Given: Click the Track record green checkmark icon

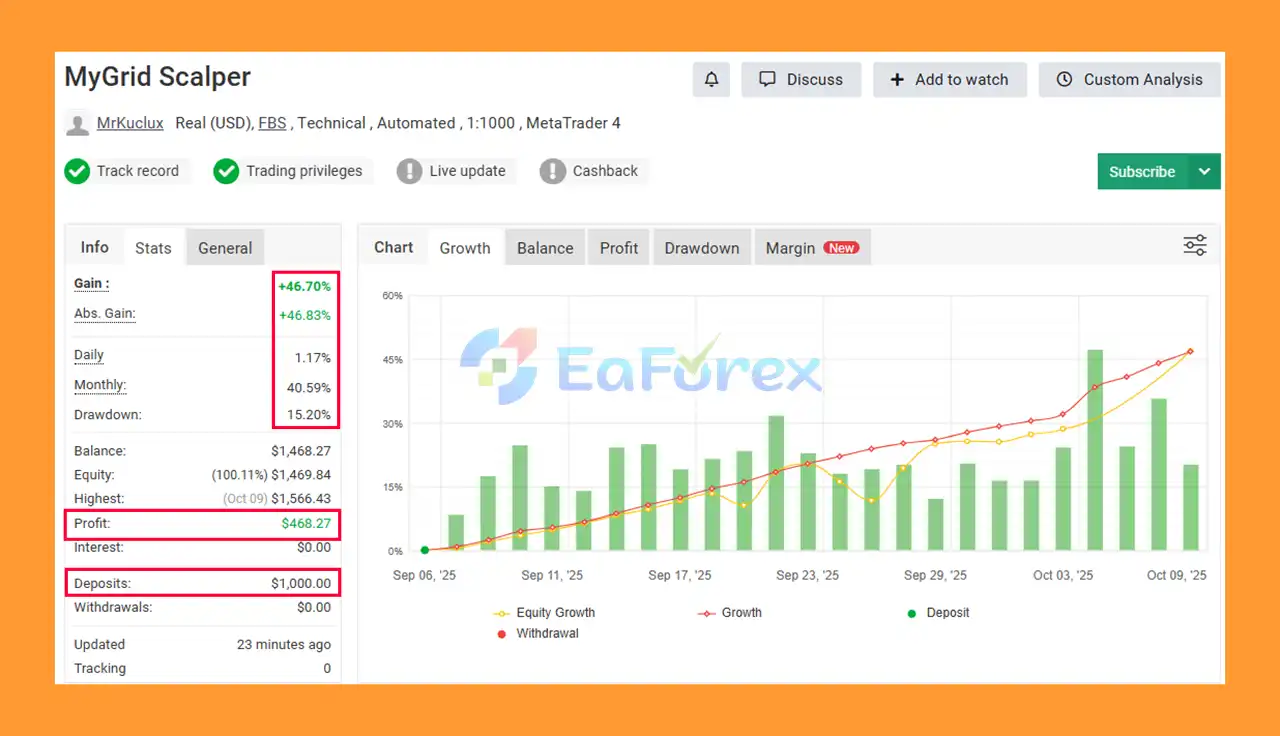Looking at the screenshot, I should [77, 171].
